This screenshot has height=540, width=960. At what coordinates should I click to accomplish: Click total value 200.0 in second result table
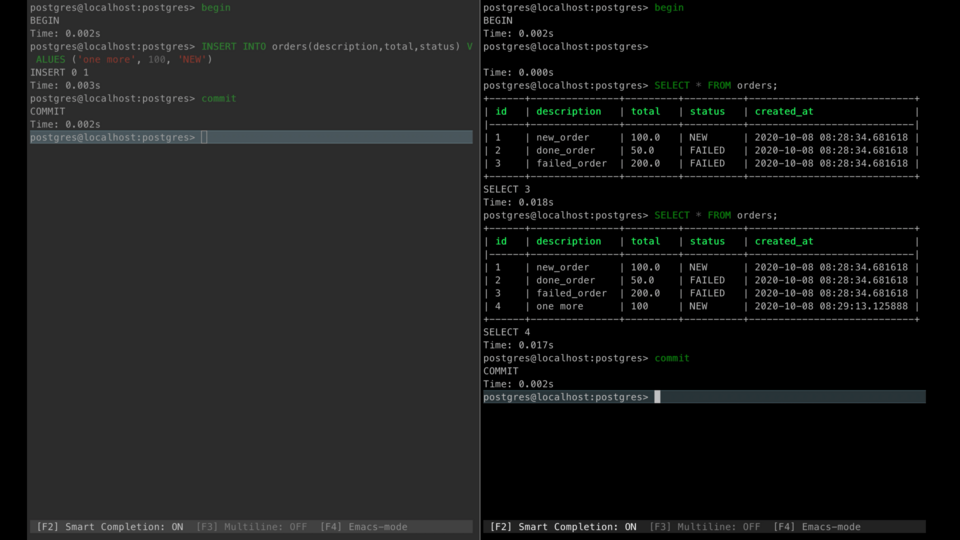[x=645, y=293]
